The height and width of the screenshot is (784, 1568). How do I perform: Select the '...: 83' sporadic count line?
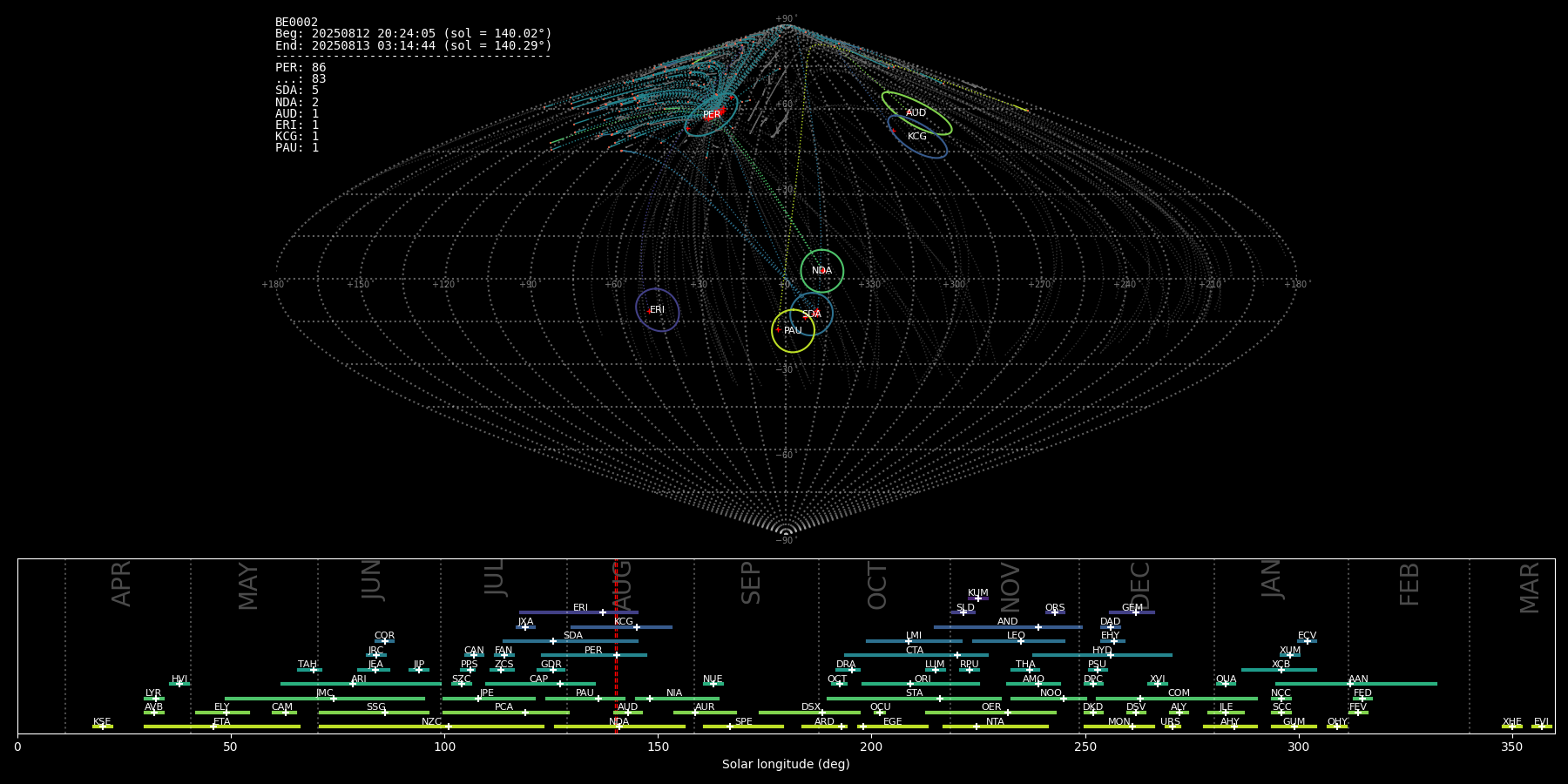pos(301,78)
